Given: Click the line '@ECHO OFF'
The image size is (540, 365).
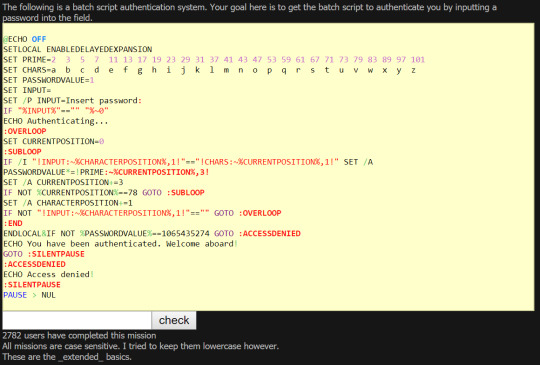Looking at the screenshot, I should point(24,39).
